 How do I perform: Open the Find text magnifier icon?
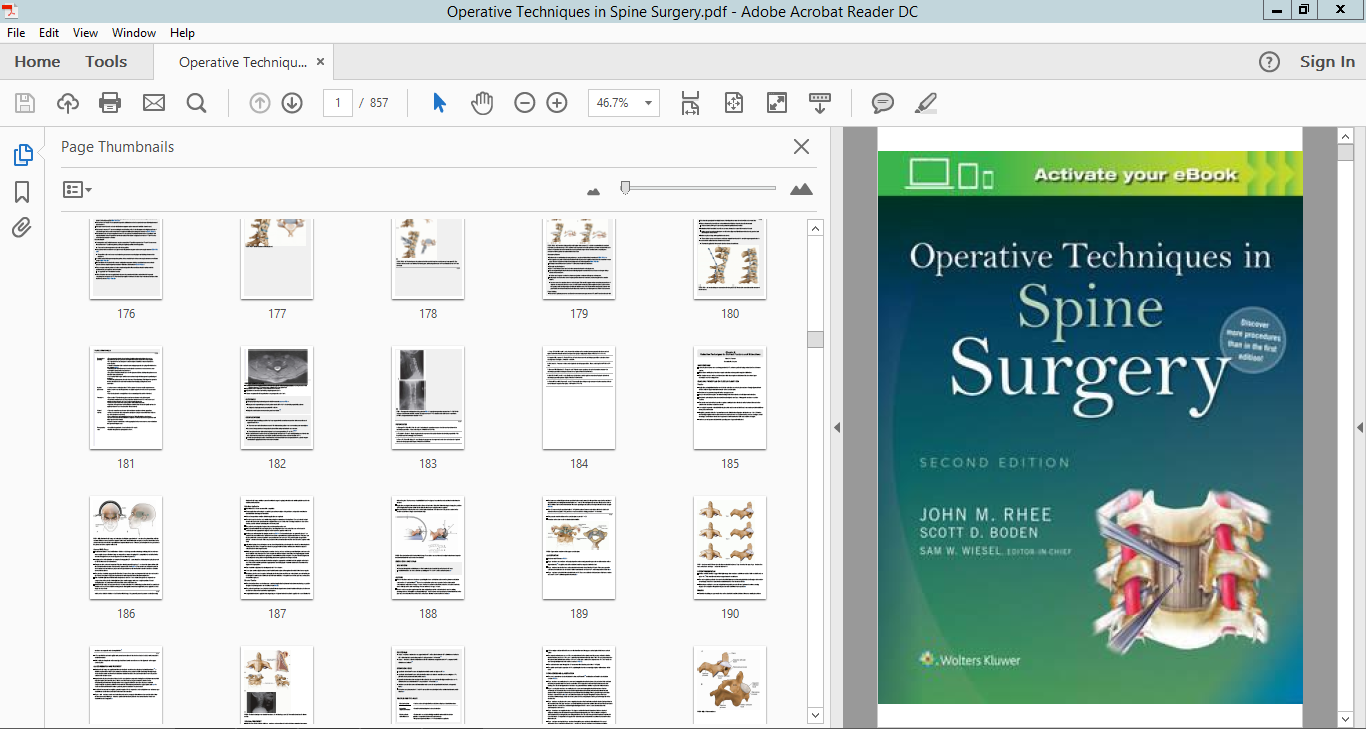click(x=196, y=103)
